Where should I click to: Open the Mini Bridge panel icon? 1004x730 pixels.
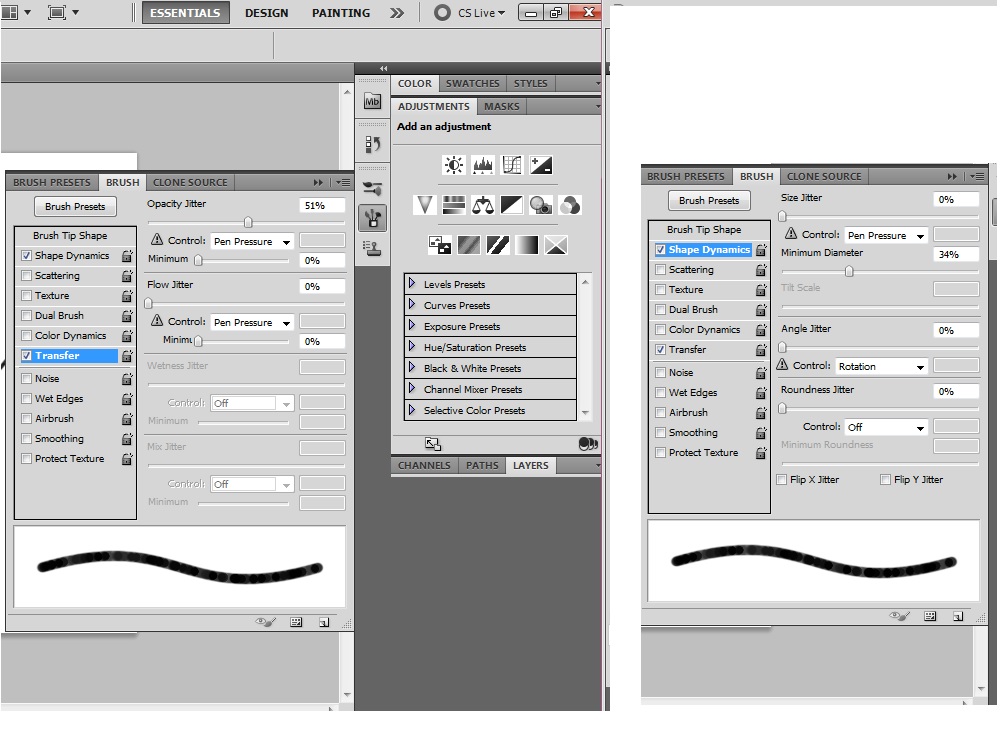(x=372, y=101)
